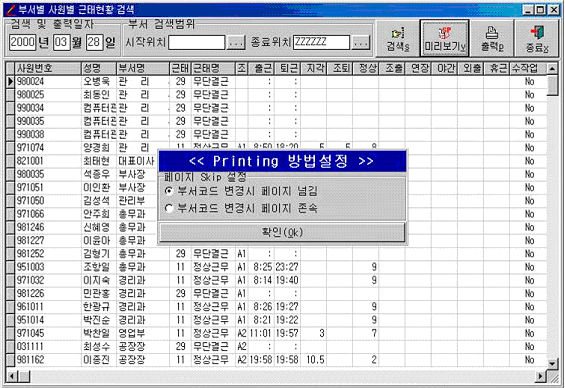Viewport: 565px width, 388px height.
Task: Select row indicator arrow for 980024
Action: coord(10,82)
